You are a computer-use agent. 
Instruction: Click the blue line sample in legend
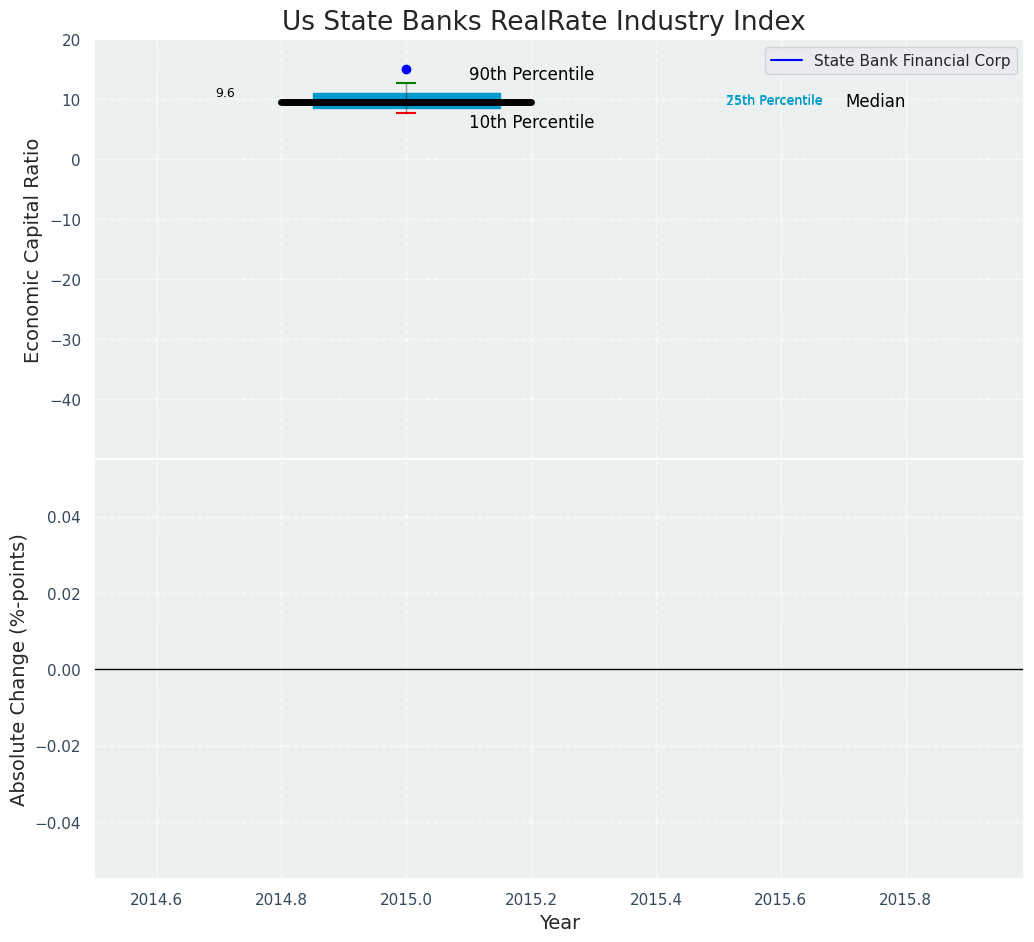pos(787,61)
